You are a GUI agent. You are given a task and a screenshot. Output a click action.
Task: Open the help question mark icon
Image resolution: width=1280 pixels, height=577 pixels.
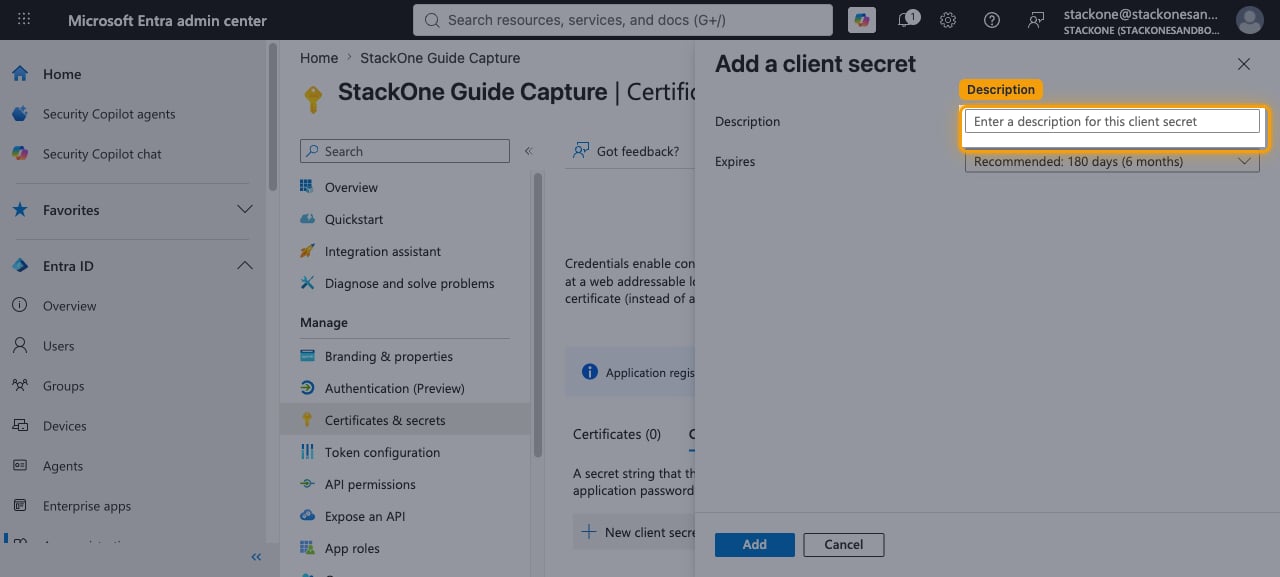[x=991, y=20]
